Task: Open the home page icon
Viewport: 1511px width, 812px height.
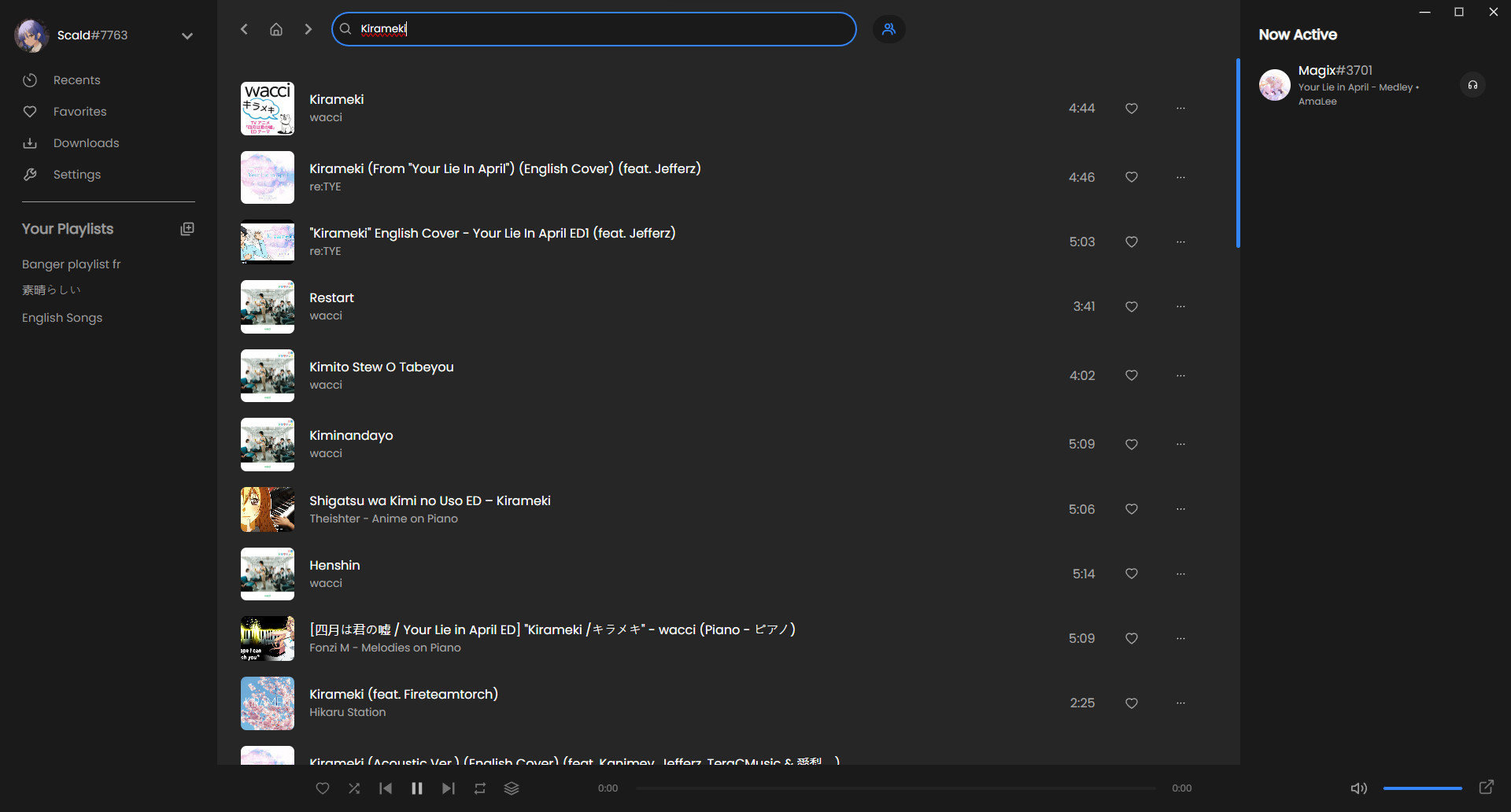Action: pos(276,29)
